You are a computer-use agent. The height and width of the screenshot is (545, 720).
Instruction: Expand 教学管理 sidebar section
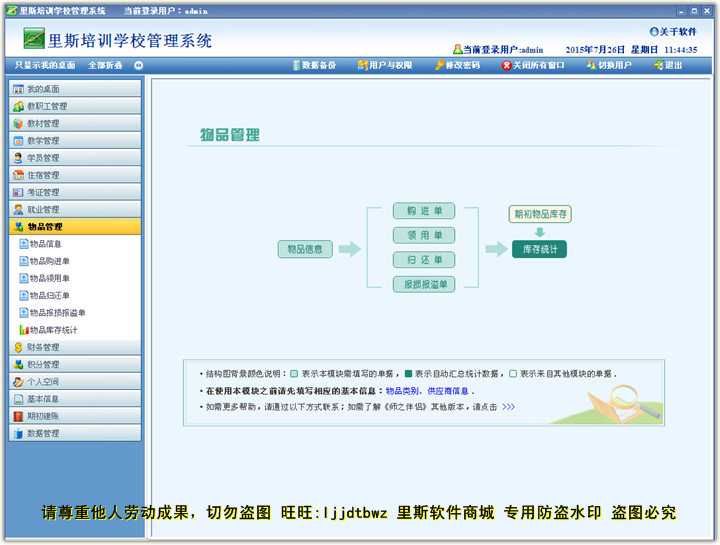click(75, 140)
